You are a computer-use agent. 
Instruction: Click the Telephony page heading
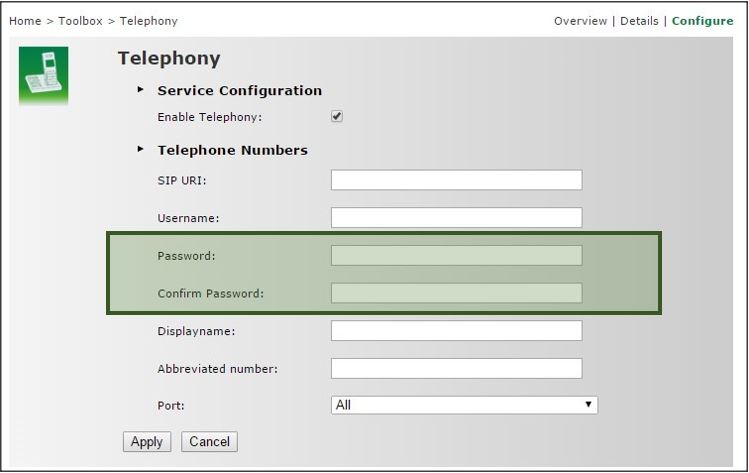pos(169,58)
